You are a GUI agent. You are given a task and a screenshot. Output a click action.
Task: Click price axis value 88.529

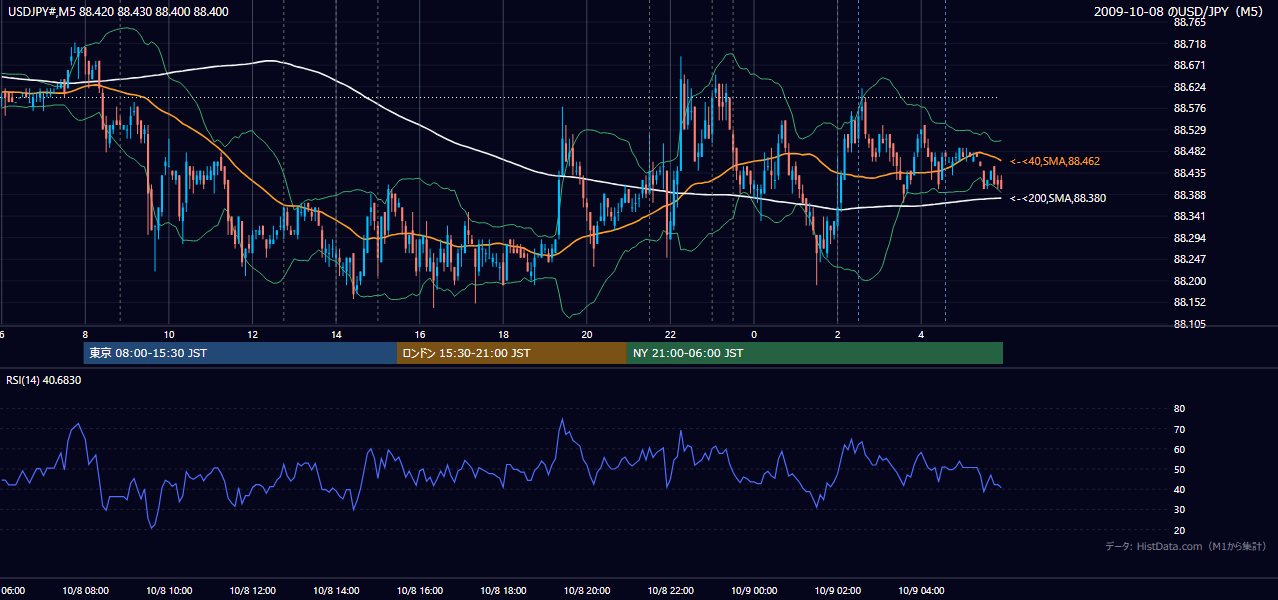pos(1189,130)
